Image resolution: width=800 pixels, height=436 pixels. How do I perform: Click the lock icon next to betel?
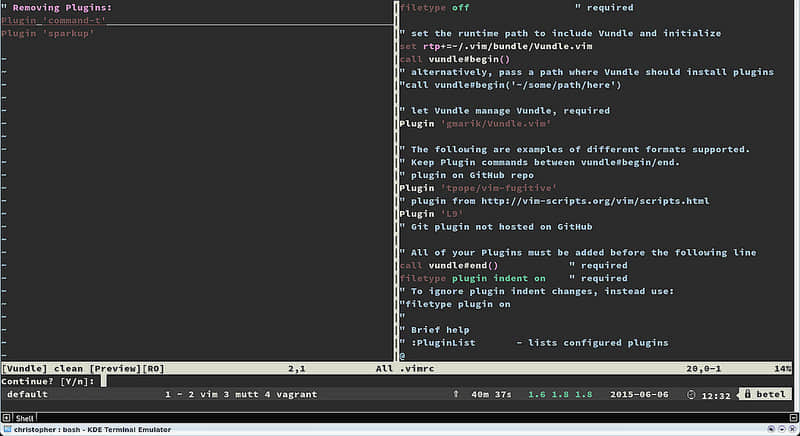tap(746, 394)
